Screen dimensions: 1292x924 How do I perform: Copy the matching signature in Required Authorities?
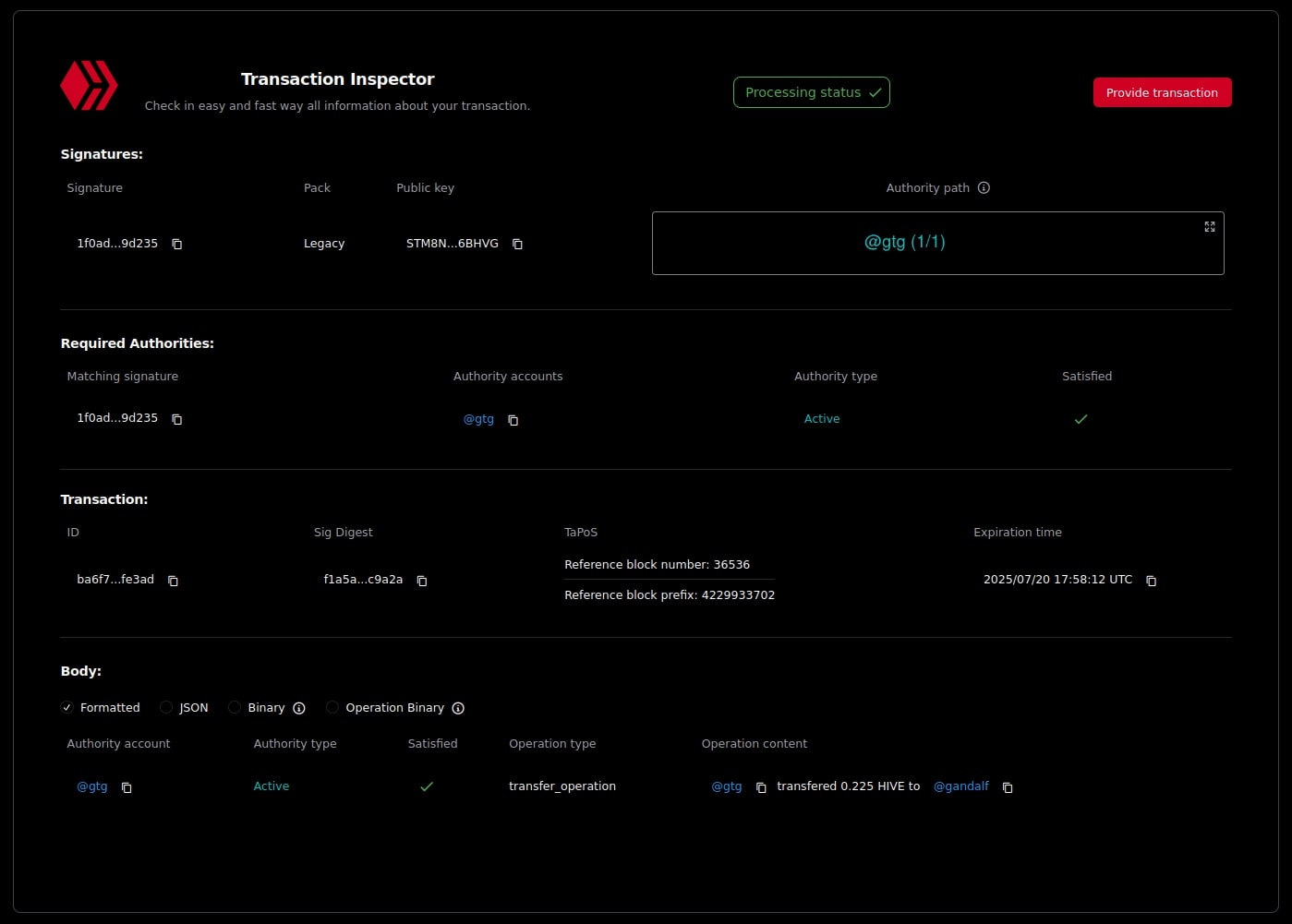[176, 418]
